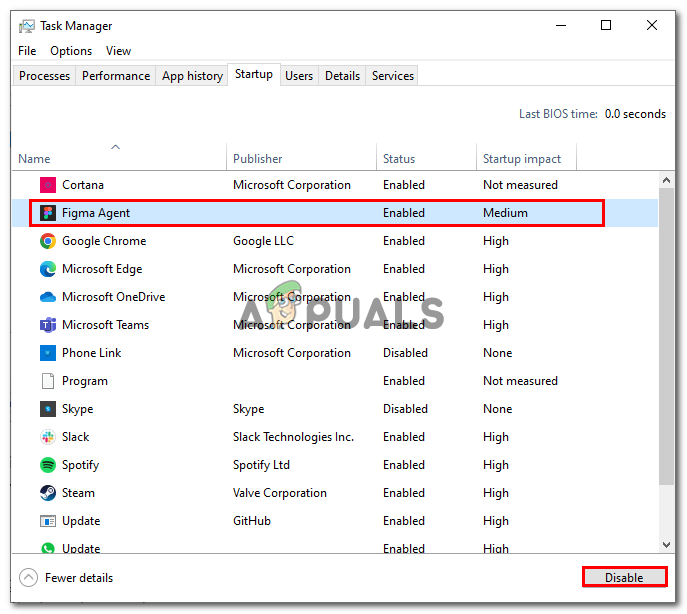Click the Google Chrome icon

click(48, 241)
